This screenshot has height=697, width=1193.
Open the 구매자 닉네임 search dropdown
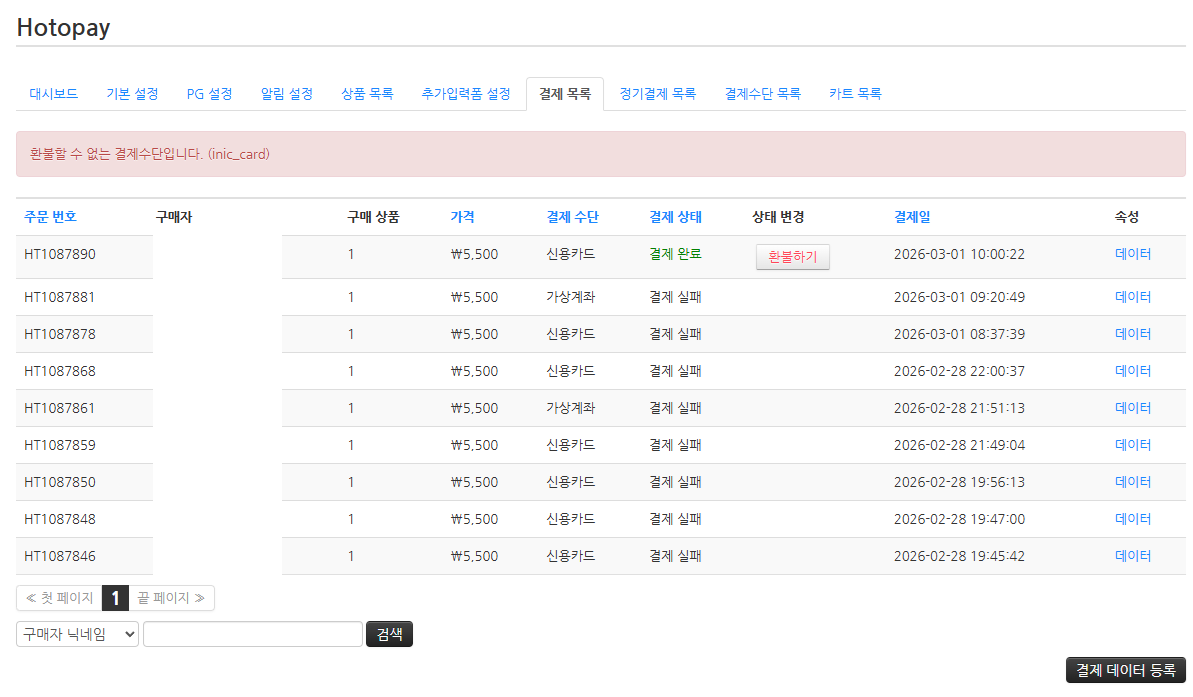(x=76, y=633)
